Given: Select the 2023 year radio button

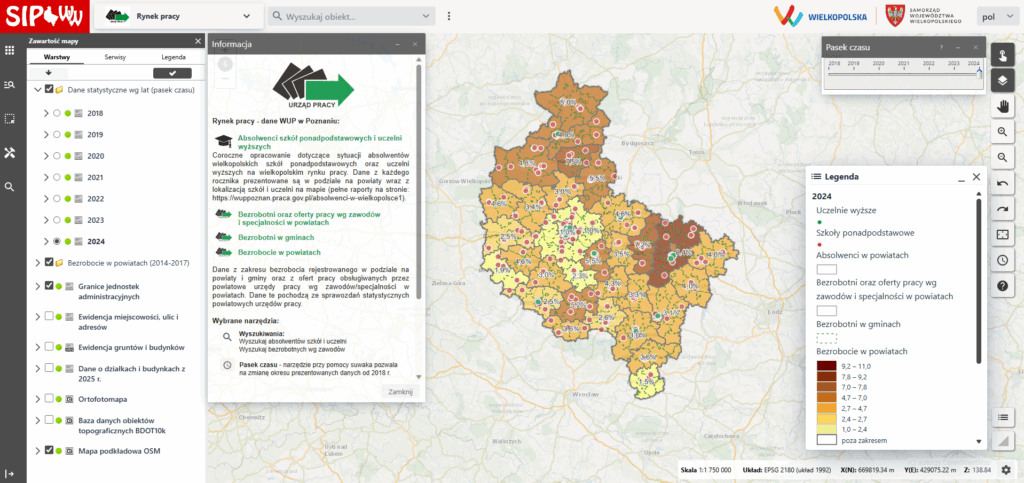Looking at the screenshot, I should pos(57,220).
